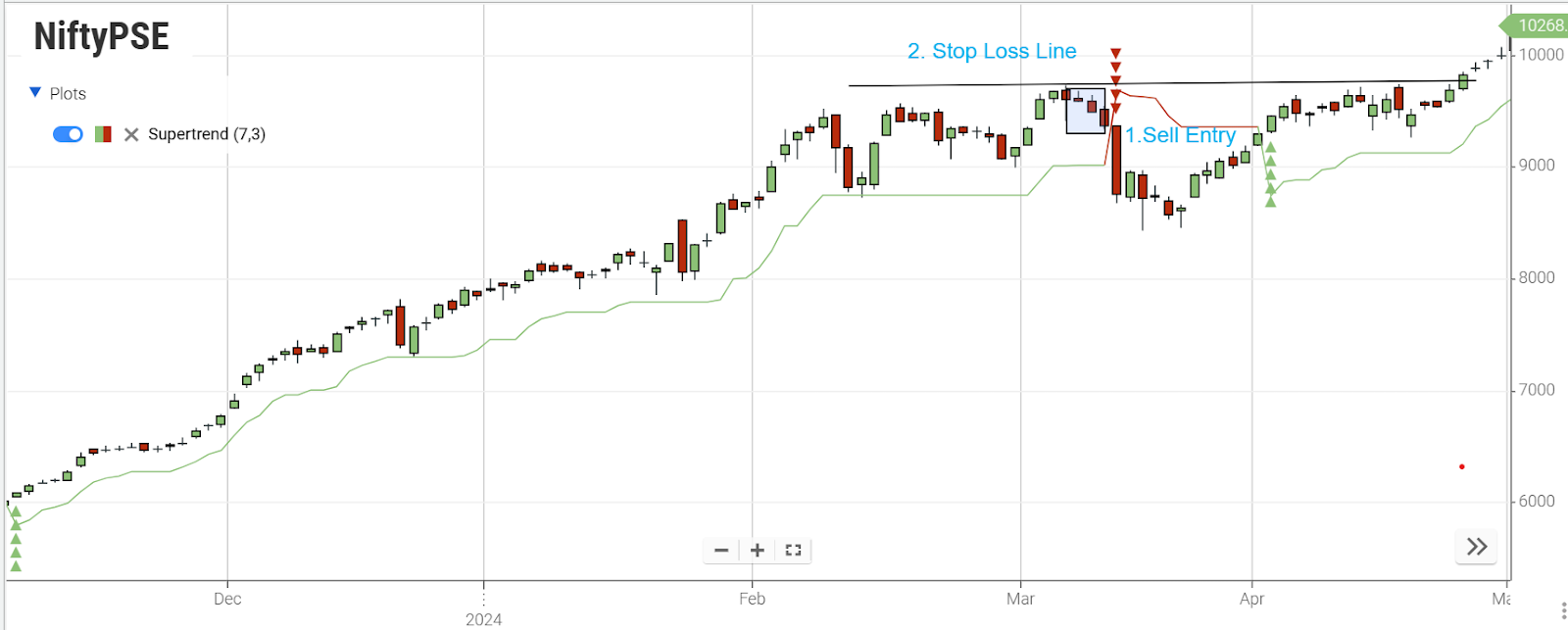Click the 10268 price tag on scale
Screen dimensions: 1568x630
click(1539, 26)
